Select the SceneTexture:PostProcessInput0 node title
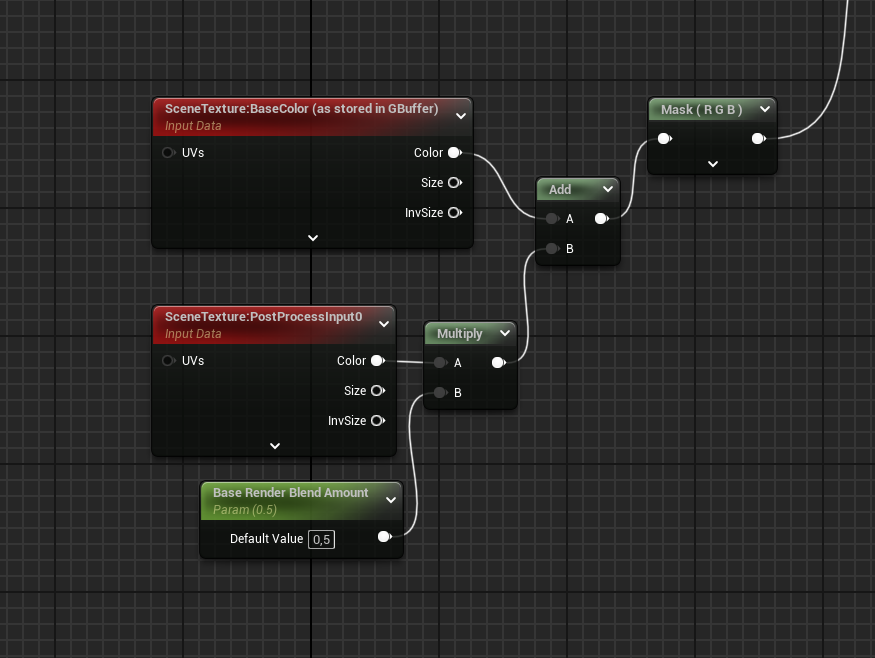Screen dimensions: 875x658 point(263,317)
